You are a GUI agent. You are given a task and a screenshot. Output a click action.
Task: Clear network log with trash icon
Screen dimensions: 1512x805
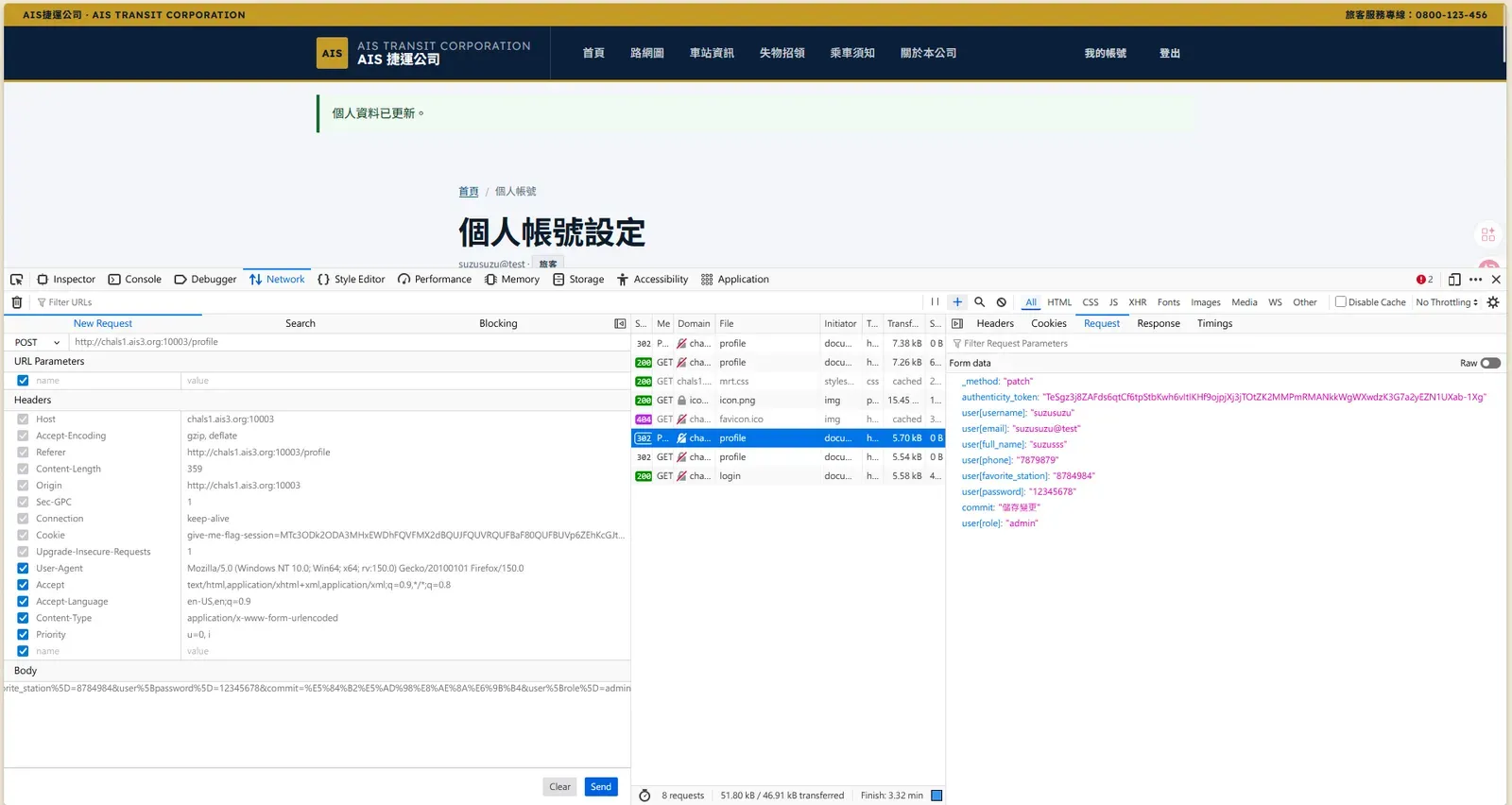click(16, 302)
